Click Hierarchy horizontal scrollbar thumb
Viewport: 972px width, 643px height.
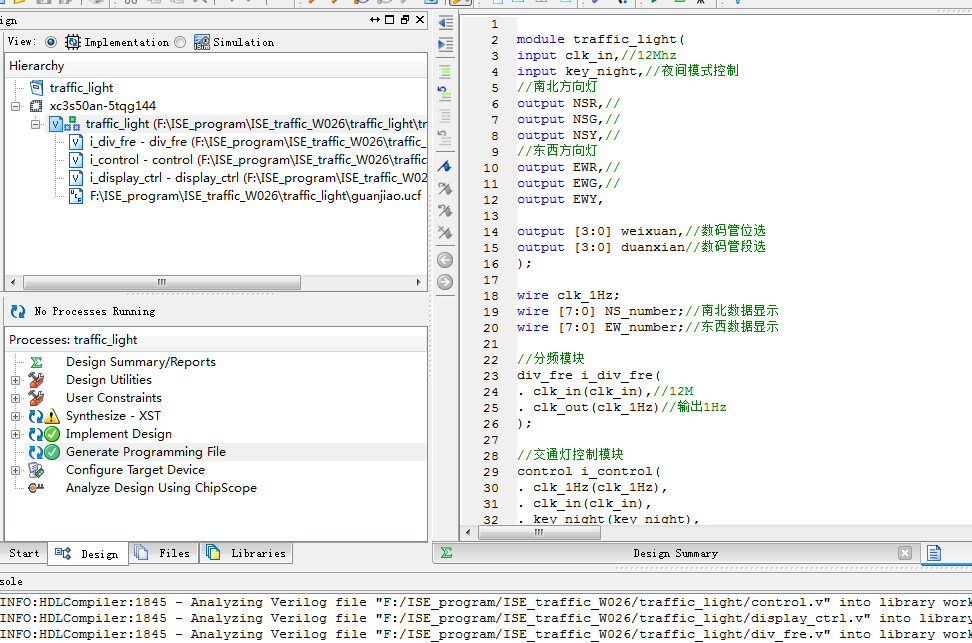[162, 282]
